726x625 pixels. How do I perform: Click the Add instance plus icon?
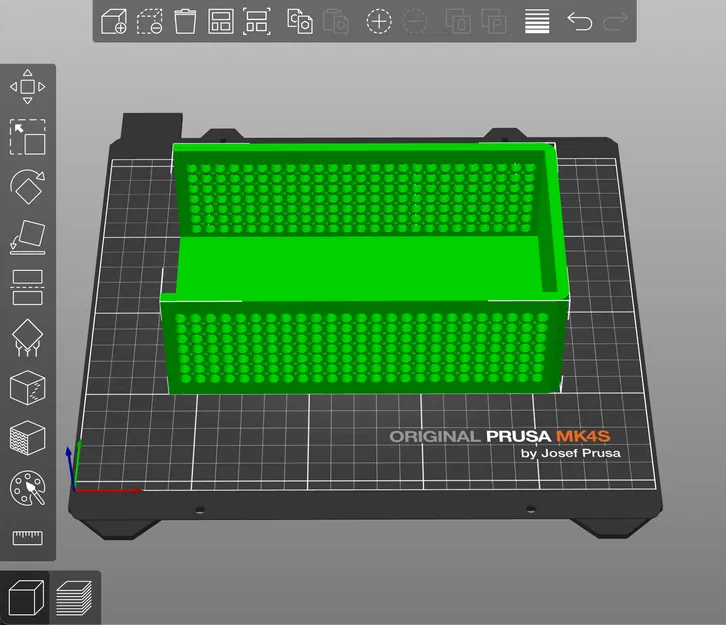point(379,21)
